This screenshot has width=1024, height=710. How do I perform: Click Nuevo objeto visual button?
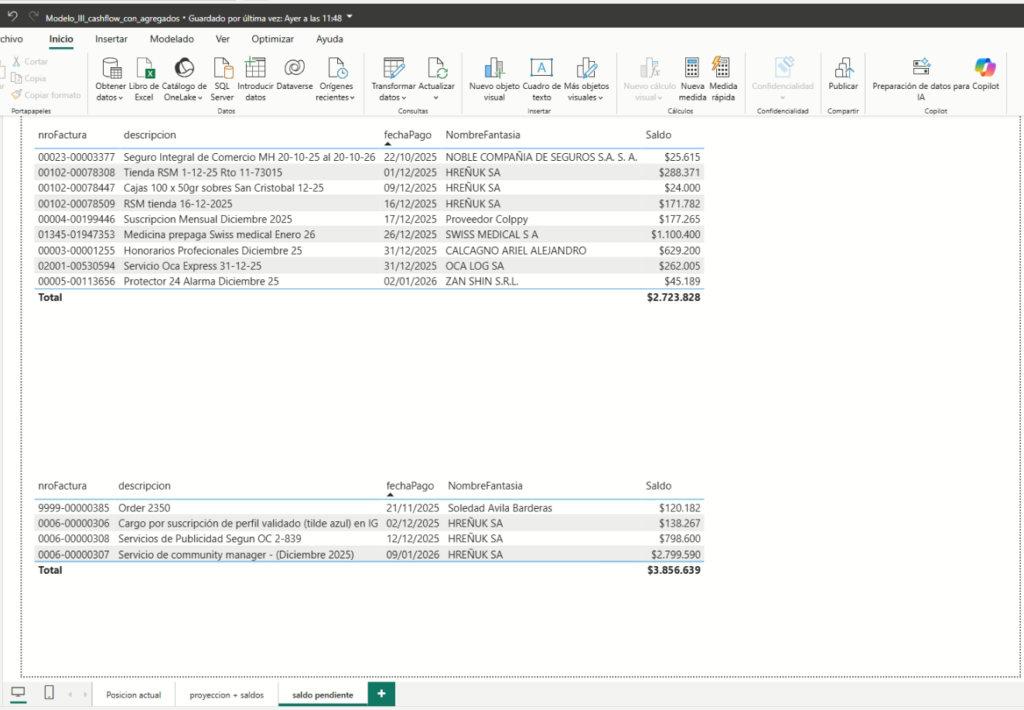pyautogui.click(x=494, y=69)
